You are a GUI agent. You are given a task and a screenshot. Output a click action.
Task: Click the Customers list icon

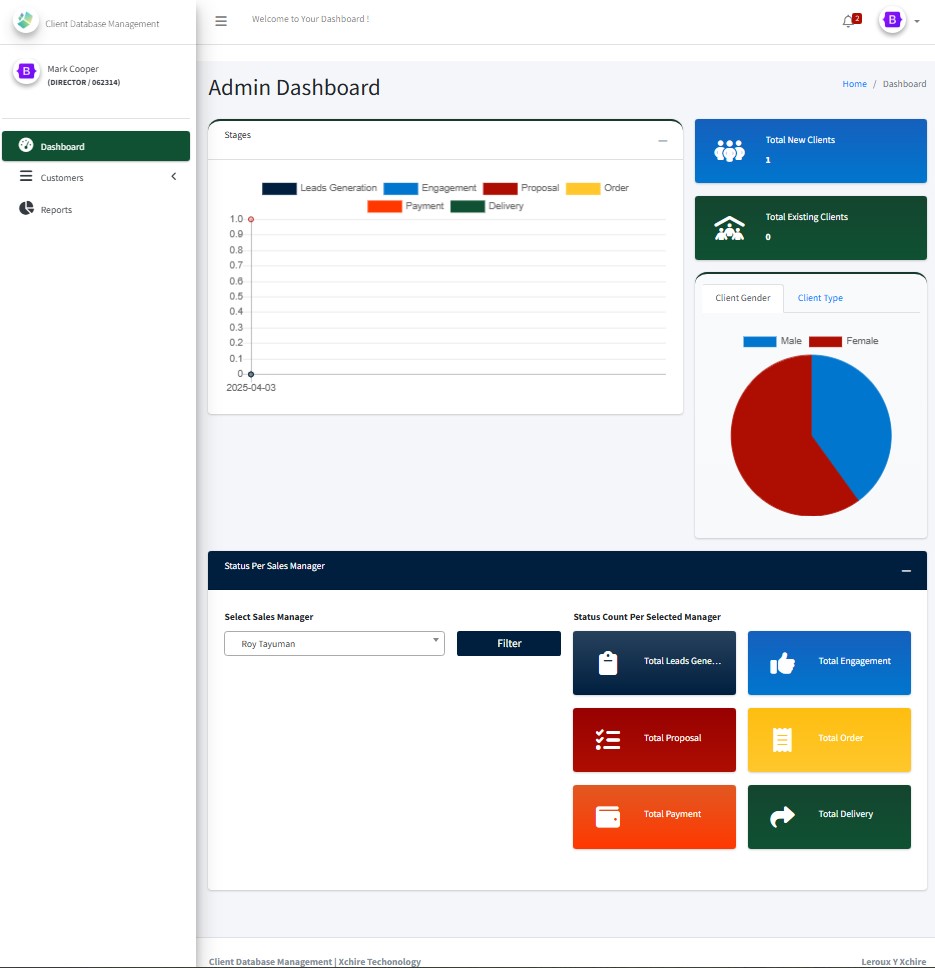(26, 177)
